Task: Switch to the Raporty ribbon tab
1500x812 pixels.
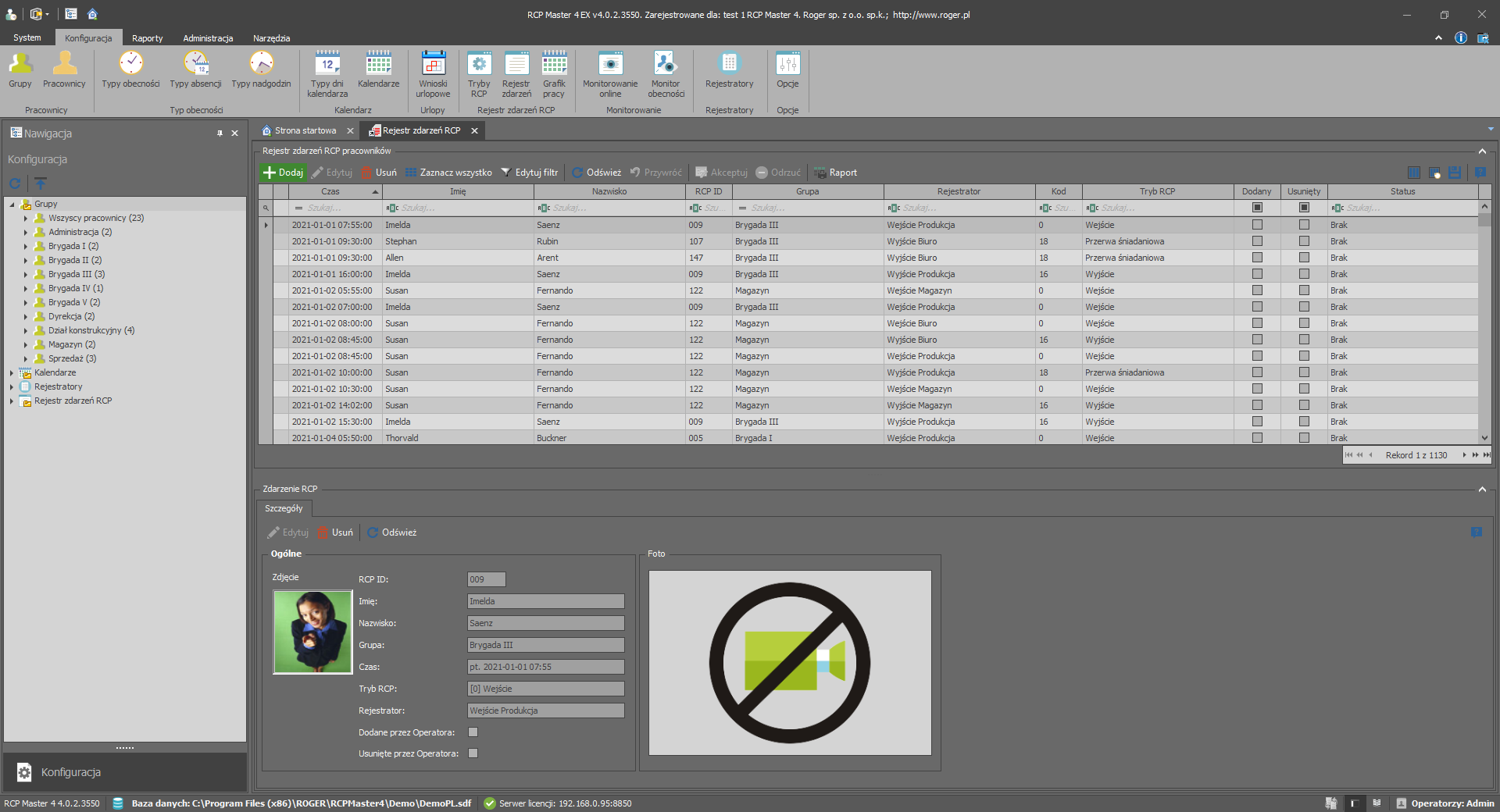Action: pyautogui.click(x=147, y=38)
